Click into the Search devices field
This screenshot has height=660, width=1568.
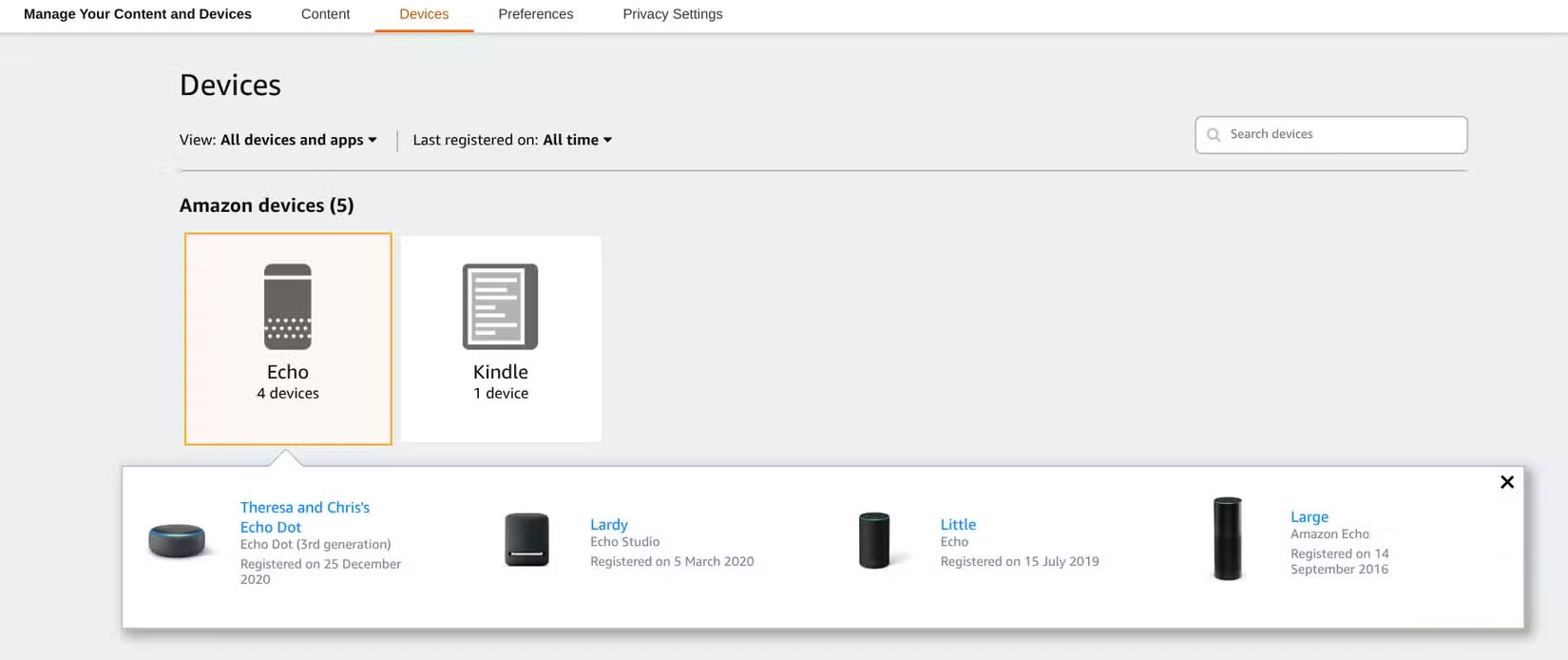[1331, 135]
